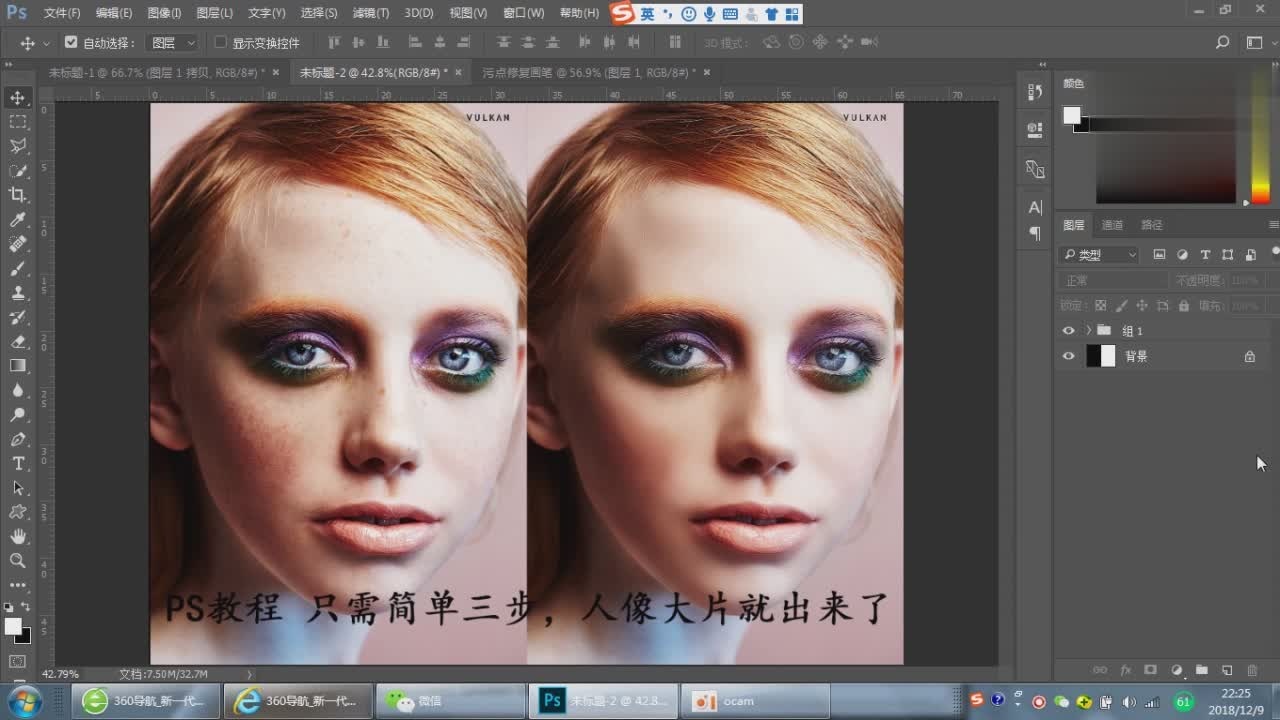The width and height of the screenshot is (1280, 720).
Task: Open the auto-select 图层 dropdown
Action: pos(173,43)
